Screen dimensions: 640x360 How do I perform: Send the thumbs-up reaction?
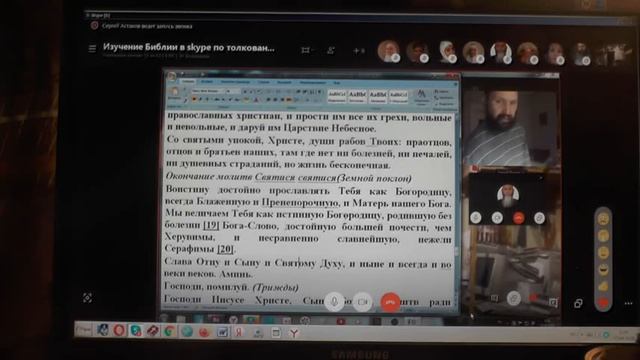pos(603,287)
